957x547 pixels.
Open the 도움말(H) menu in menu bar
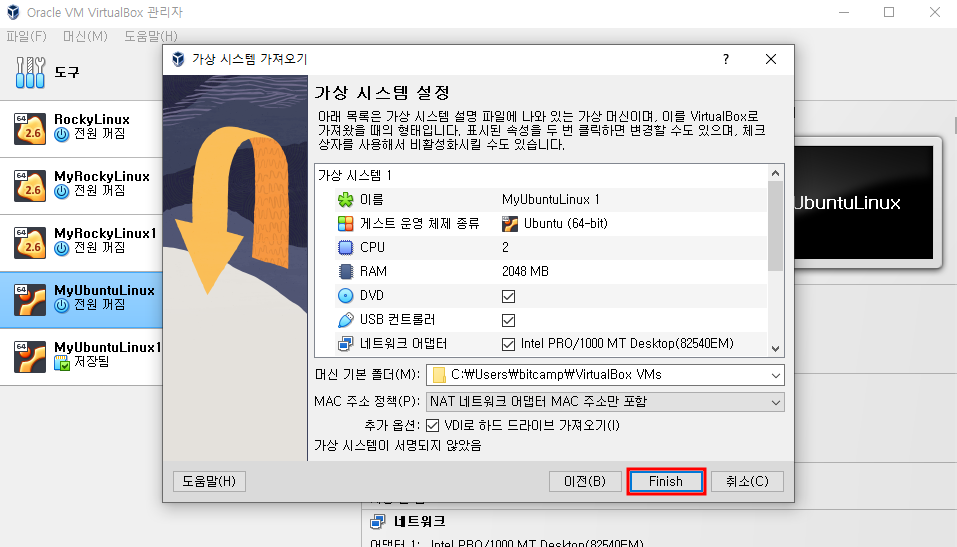tap(151, 37)
